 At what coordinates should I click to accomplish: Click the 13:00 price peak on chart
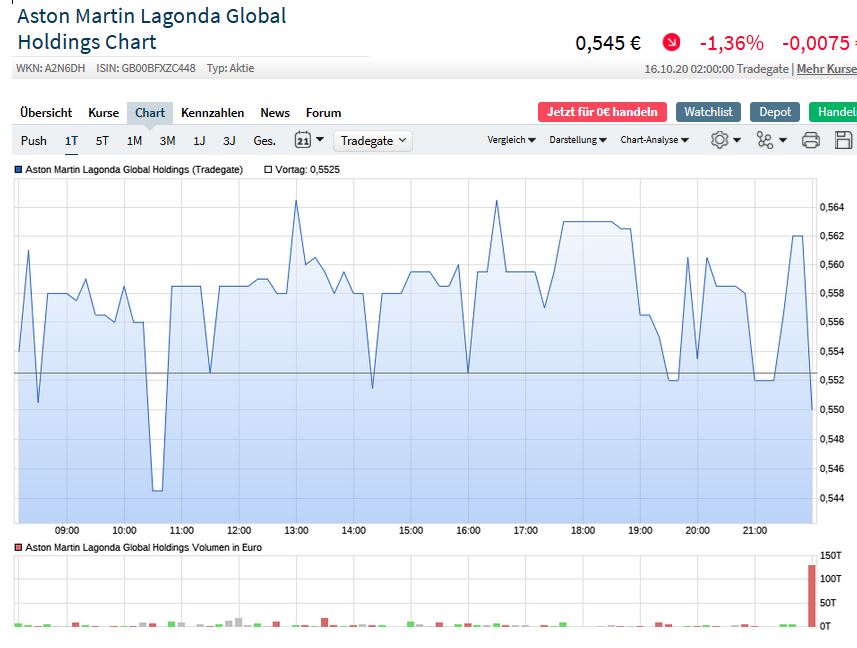(296, 201)
